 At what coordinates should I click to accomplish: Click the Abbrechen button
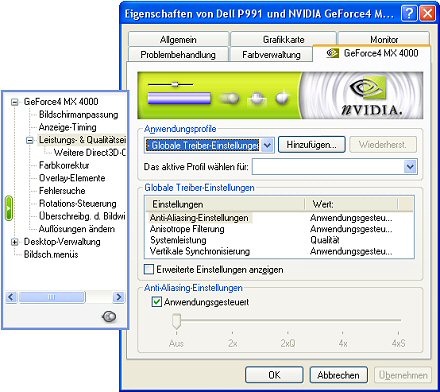point(338,375)
